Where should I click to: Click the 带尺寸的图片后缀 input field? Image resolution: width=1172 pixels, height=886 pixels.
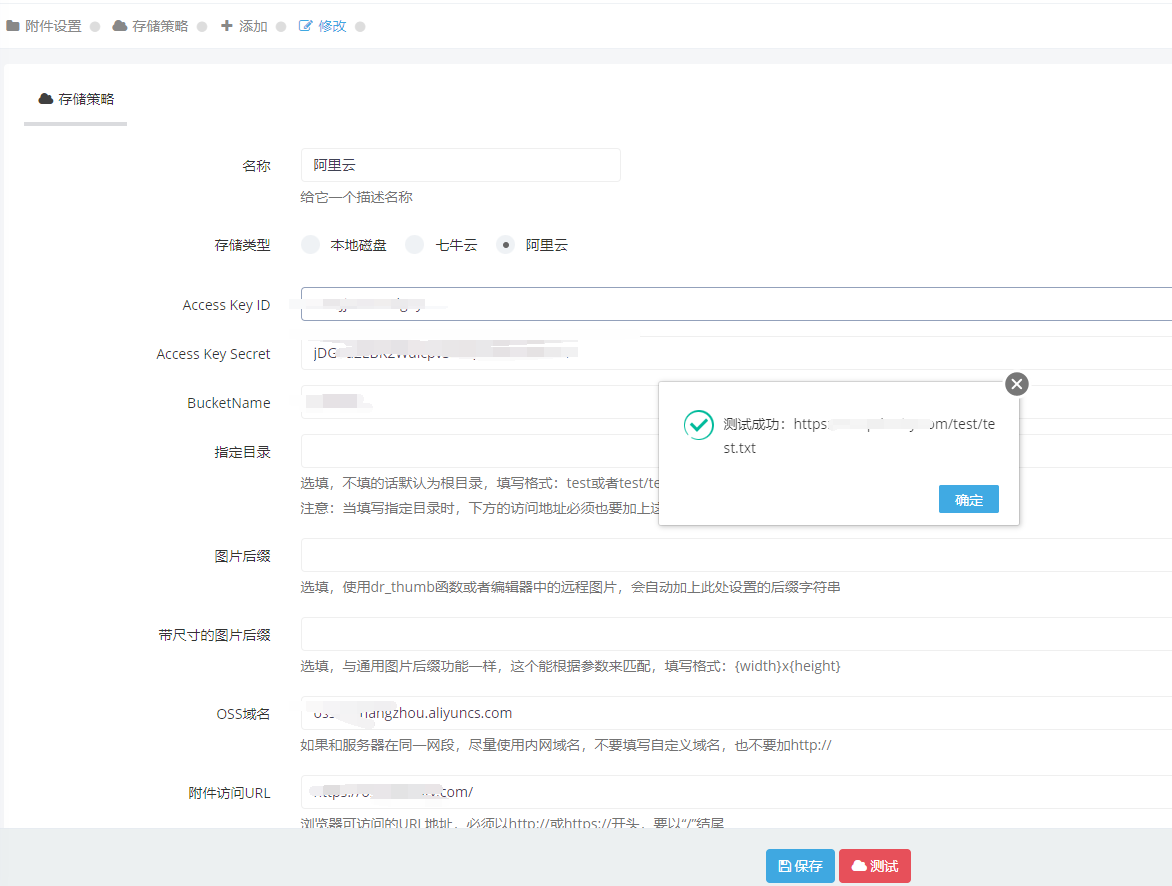click(736, 635)
